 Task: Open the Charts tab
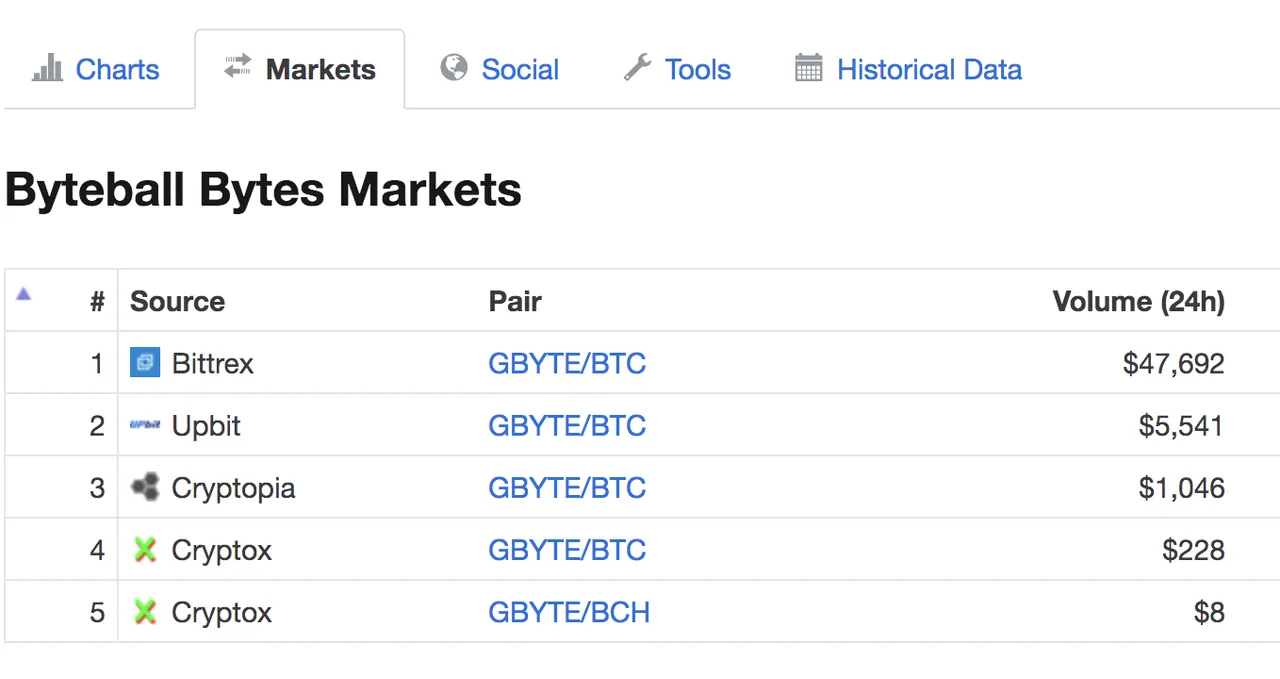[96, 69]
